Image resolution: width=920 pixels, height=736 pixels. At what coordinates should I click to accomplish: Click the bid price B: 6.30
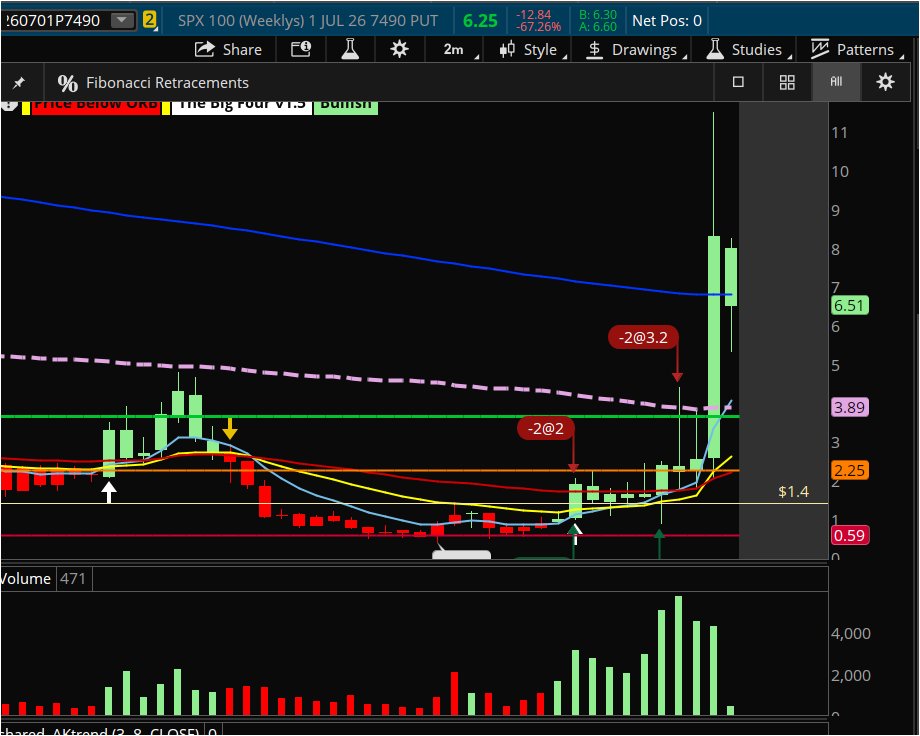pyautogui.click(x=597, y=15)
